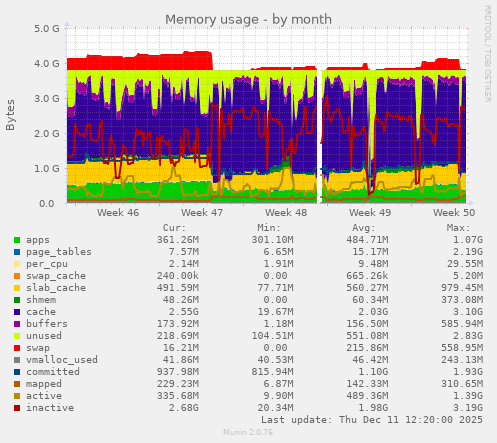Click the 'Min:' column header
This screenshot has width=497, height=443.
click(269, 228)
